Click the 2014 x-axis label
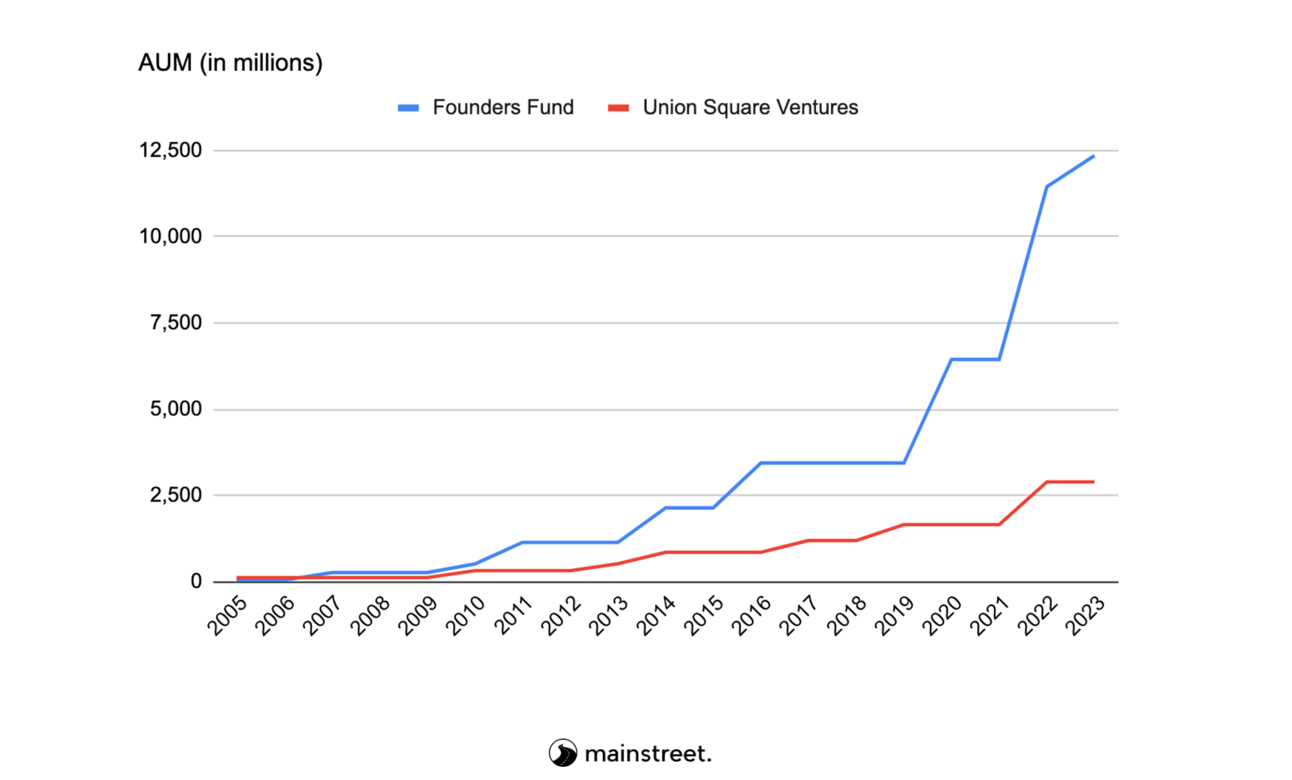Viewport: 1292px width, 780px height. click(x=657, y=614)
